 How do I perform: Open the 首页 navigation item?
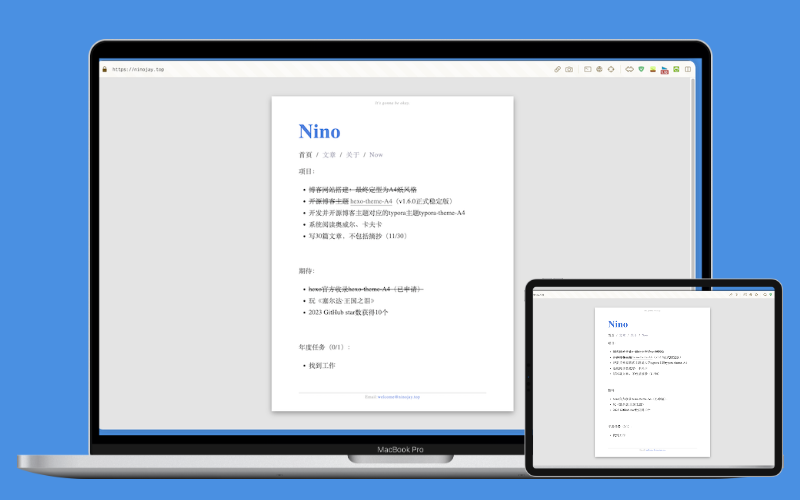click(x=305, y=155)
